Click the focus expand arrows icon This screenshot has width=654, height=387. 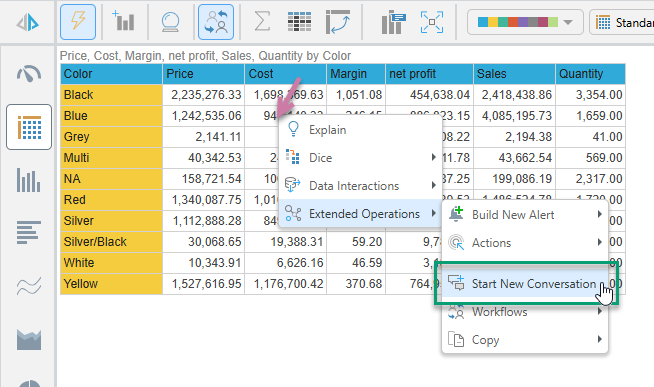(432, 22)
